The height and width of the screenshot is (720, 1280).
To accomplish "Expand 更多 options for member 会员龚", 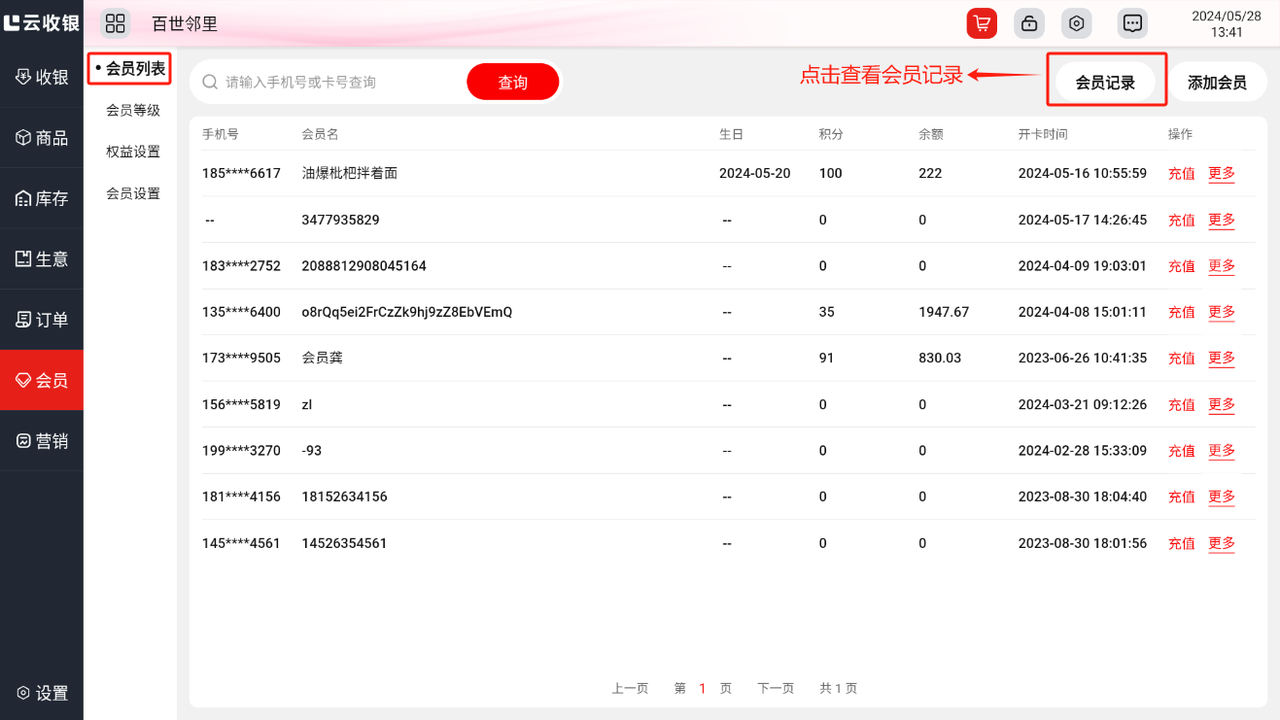I will [x=1221, y=358].
